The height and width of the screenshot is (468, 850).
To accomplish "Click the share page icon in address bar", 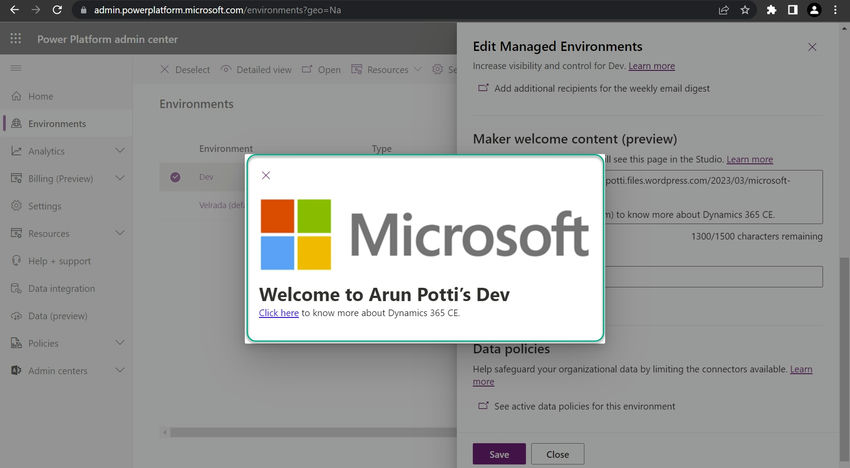I will (x=724, y=10).
